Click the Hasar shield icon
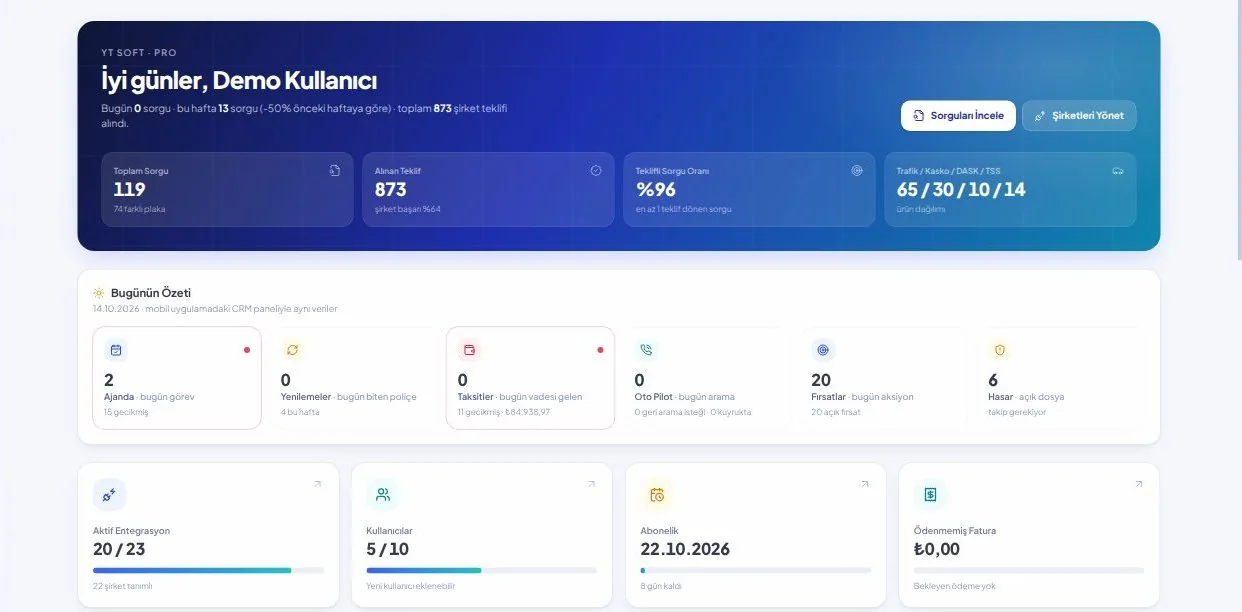The width and height of the screenshot is (1242, 612). [x=999, y=350]
